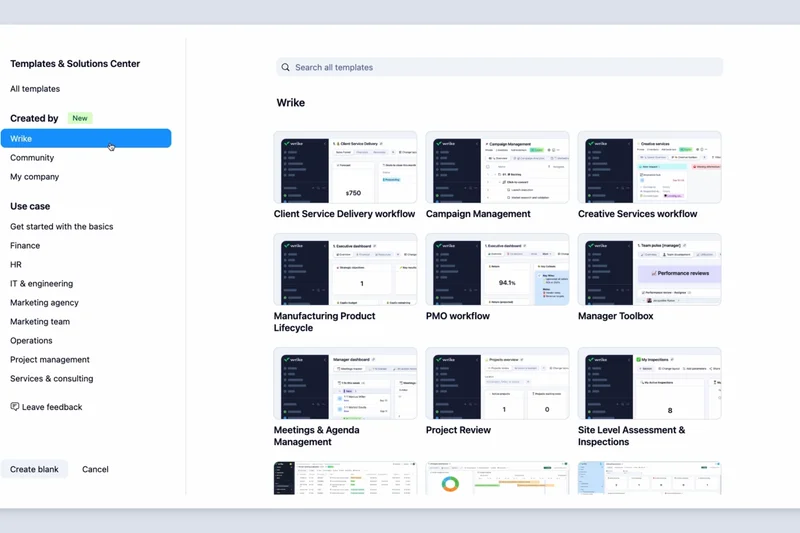
Task: Click inside Search all templates field
Action: coord(500,68)
